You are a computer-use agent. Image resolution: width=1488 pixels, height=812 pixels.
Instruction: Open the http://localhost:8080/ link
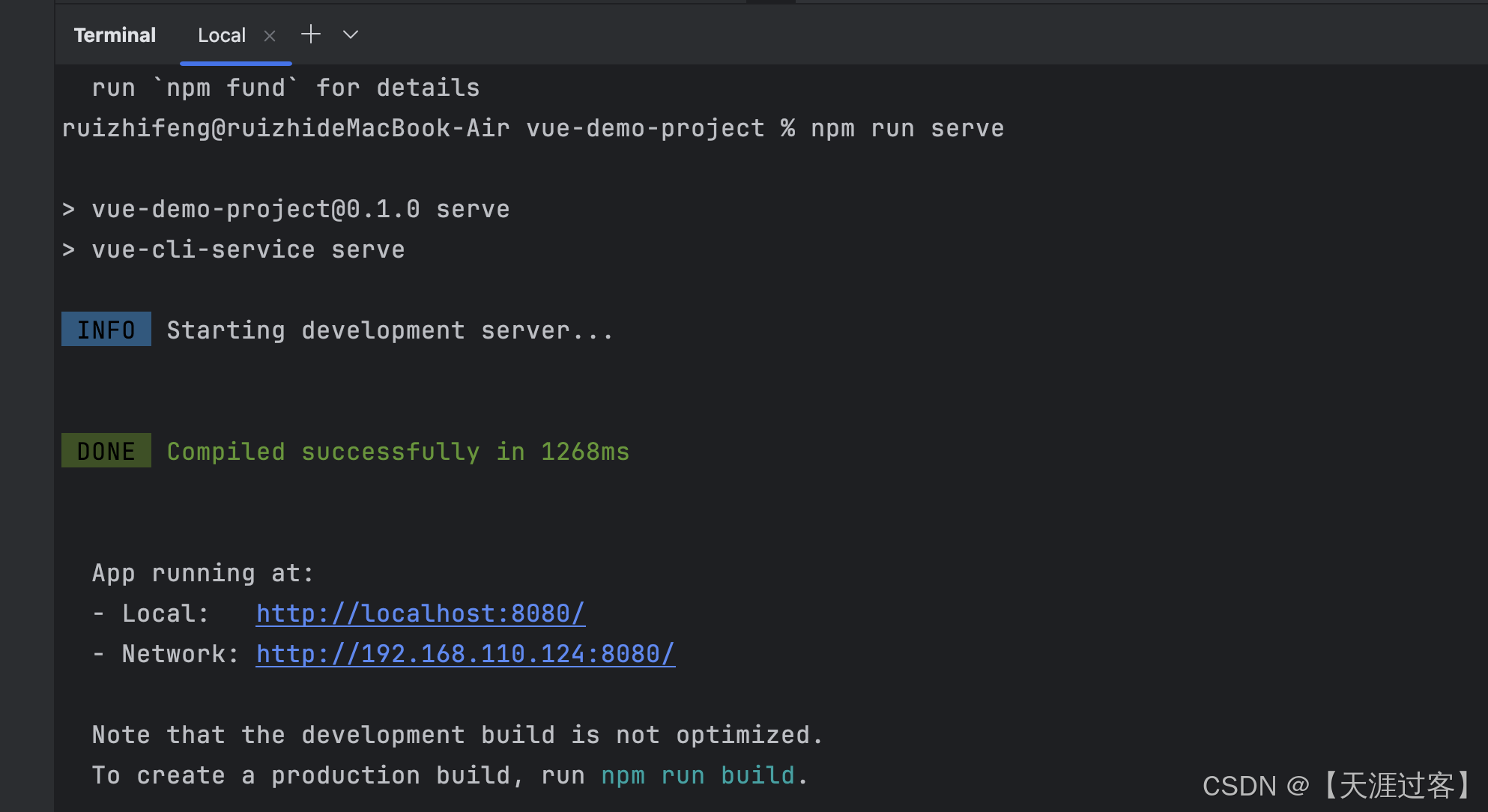click(420, 613)
